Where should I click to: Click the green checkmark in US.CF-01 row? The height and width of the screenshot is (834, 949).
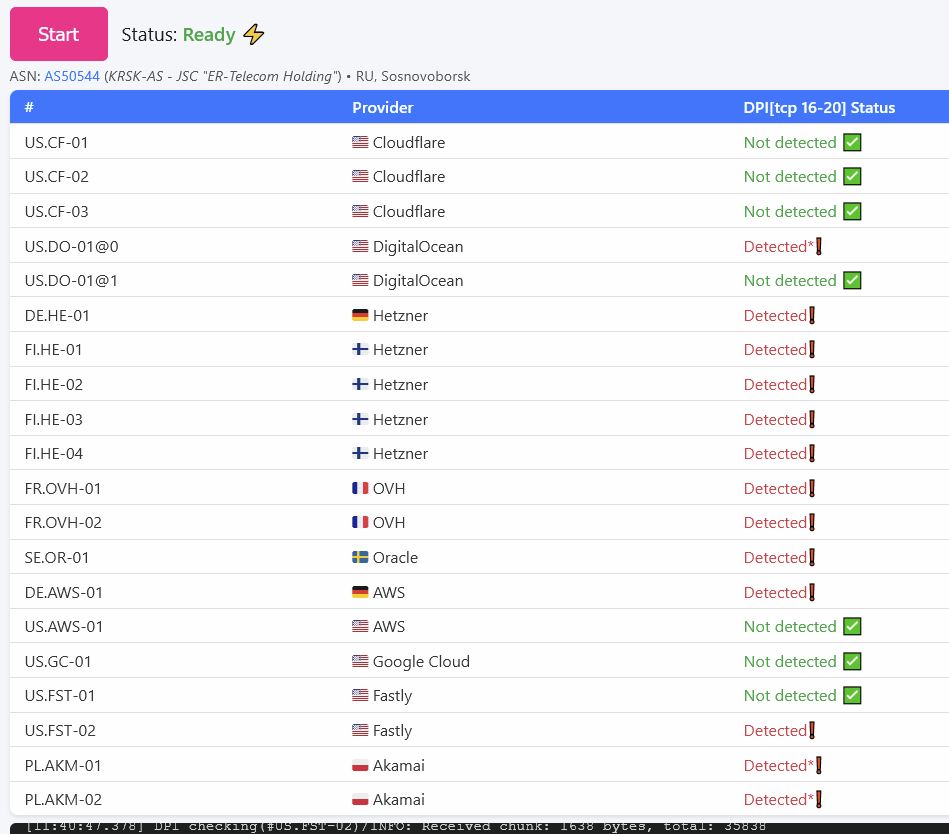coord(852,142)
